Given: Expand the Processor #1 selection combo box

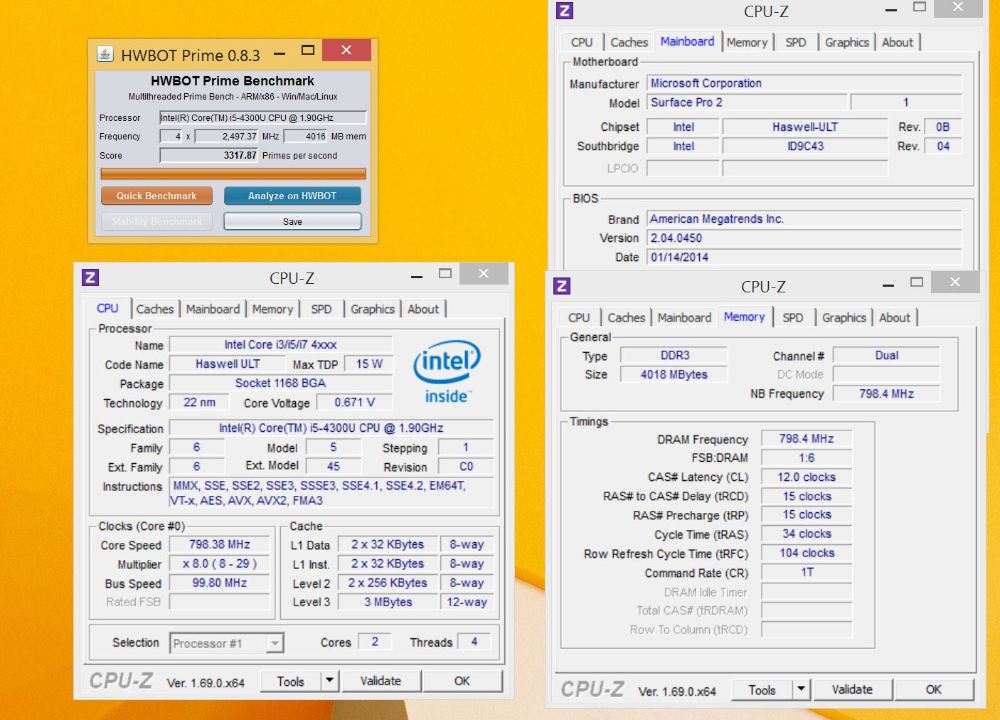Looking at the screenshot, I should [275, 643].
